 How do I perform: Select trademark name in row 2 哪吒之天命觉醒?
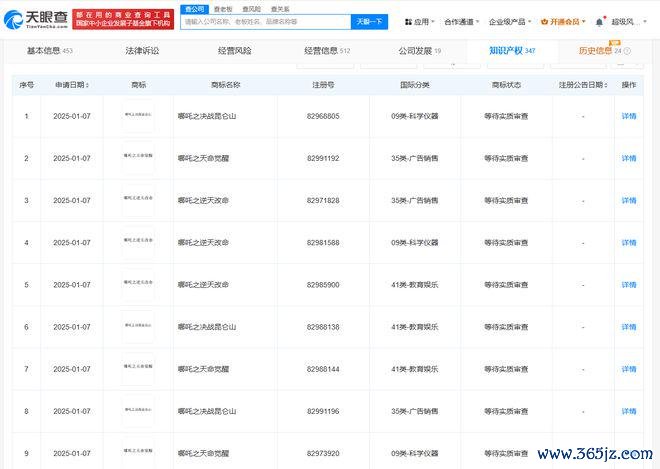tap(203, 158)
